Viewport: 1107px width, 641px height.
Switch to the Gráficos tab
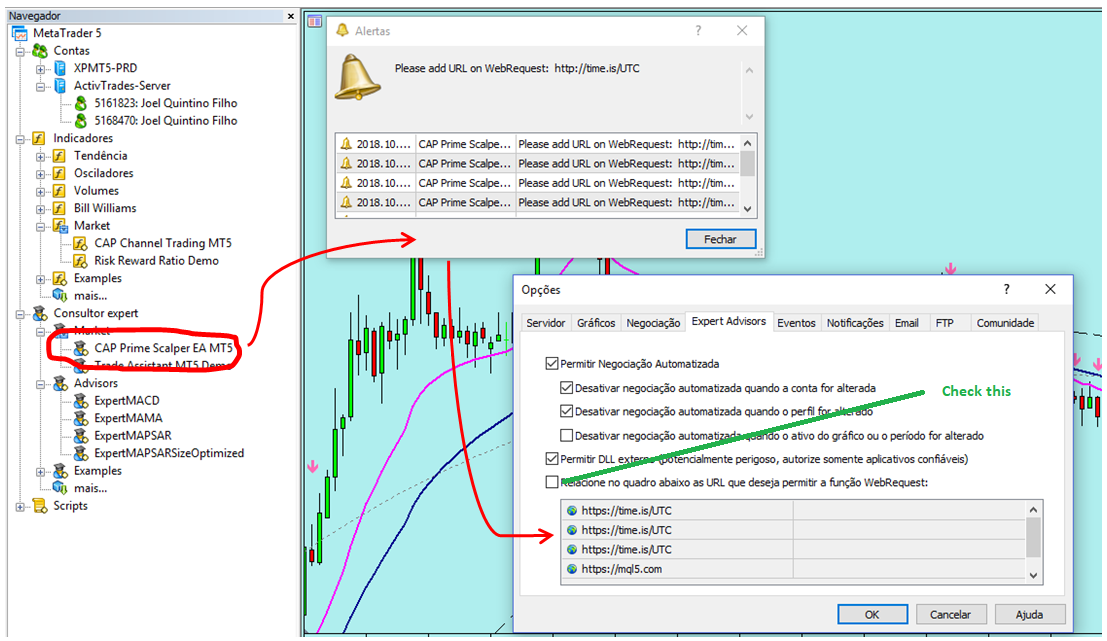[596, 323]
